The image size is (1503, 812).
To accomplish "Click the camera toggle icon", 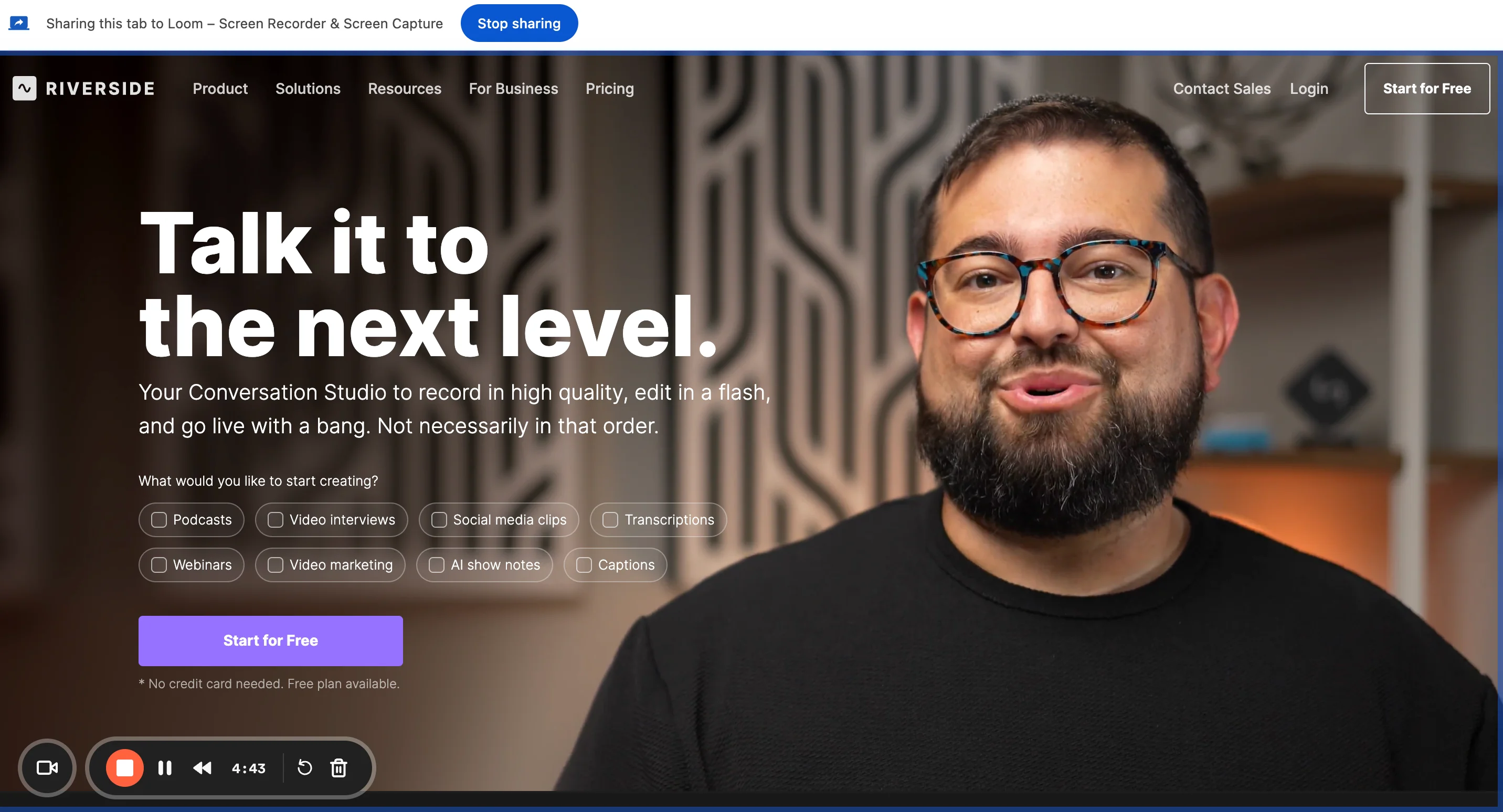I will (48, 768).
